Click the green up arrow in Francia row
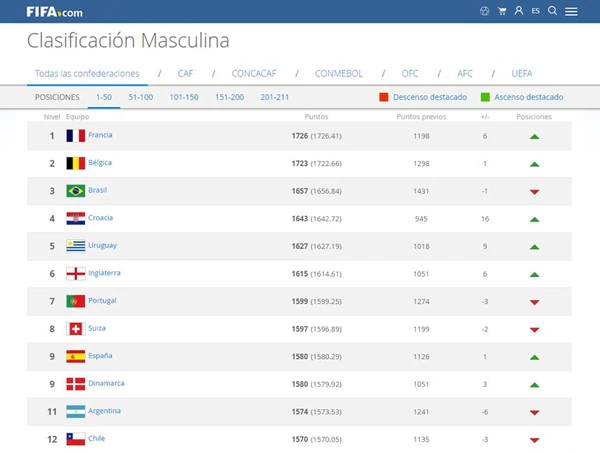 point(535,137)
